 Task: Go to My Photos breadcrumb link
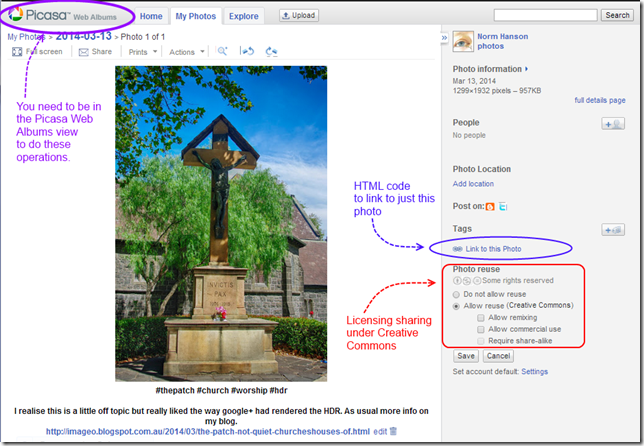(x=26, y=37)
